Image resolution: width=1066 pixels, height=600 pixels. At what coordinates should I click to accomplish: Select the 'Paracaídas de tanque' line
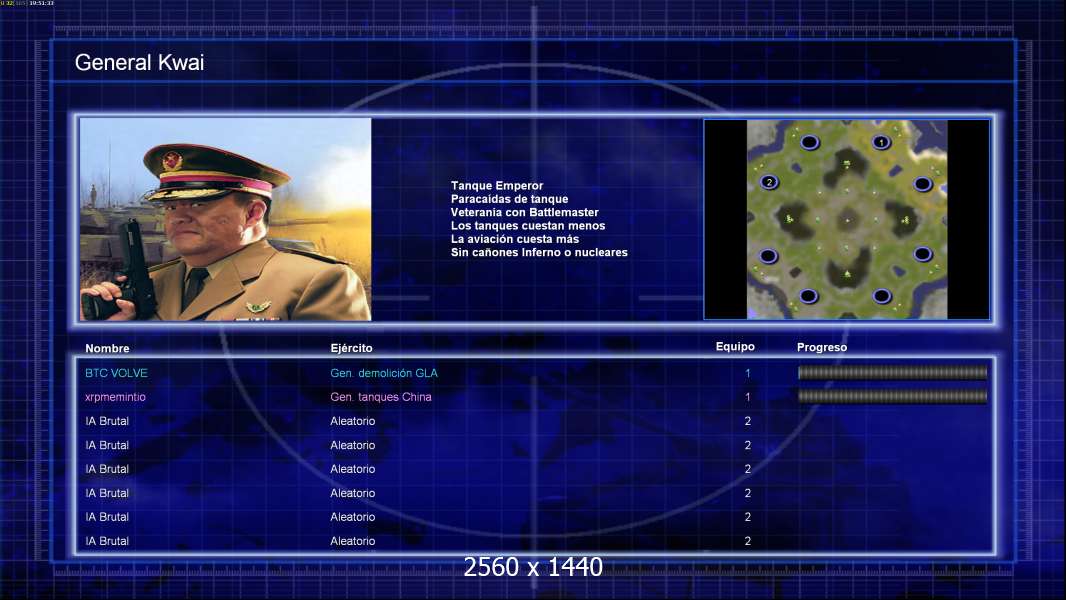click(x=509, y=199)
